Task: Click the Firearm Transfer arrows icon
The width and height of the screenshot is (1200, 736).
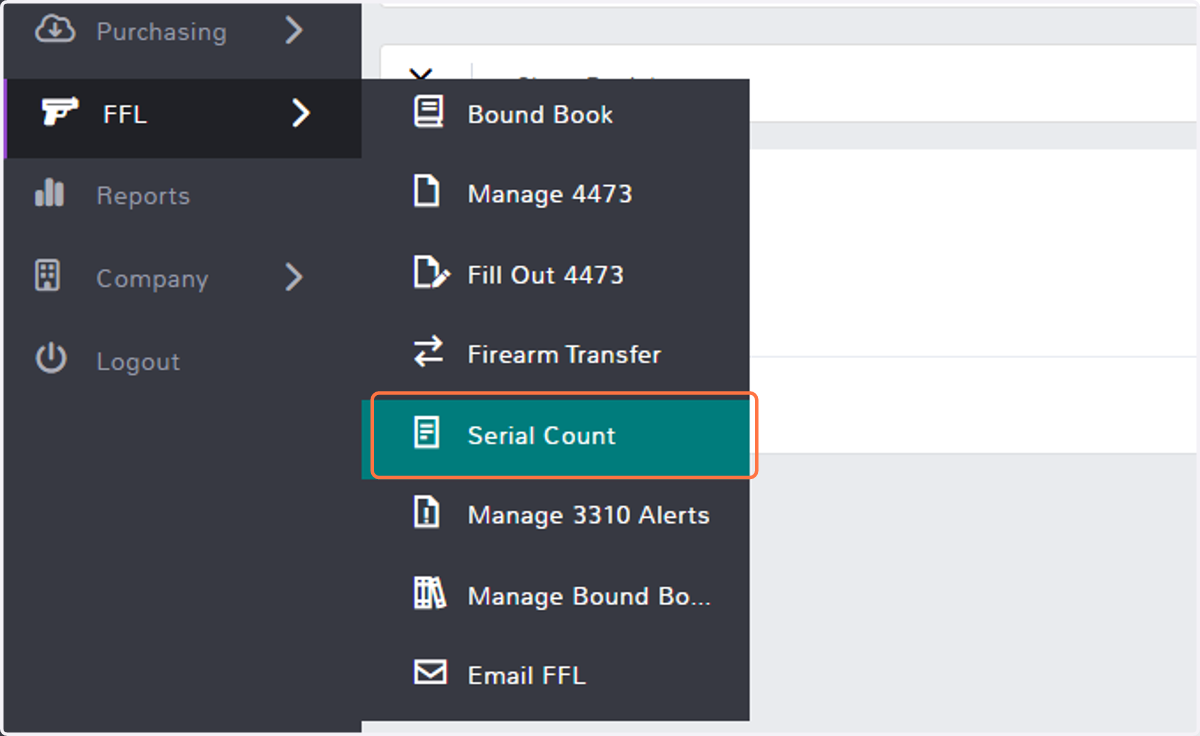Action: pyautogui.click(x=428, y=352)
